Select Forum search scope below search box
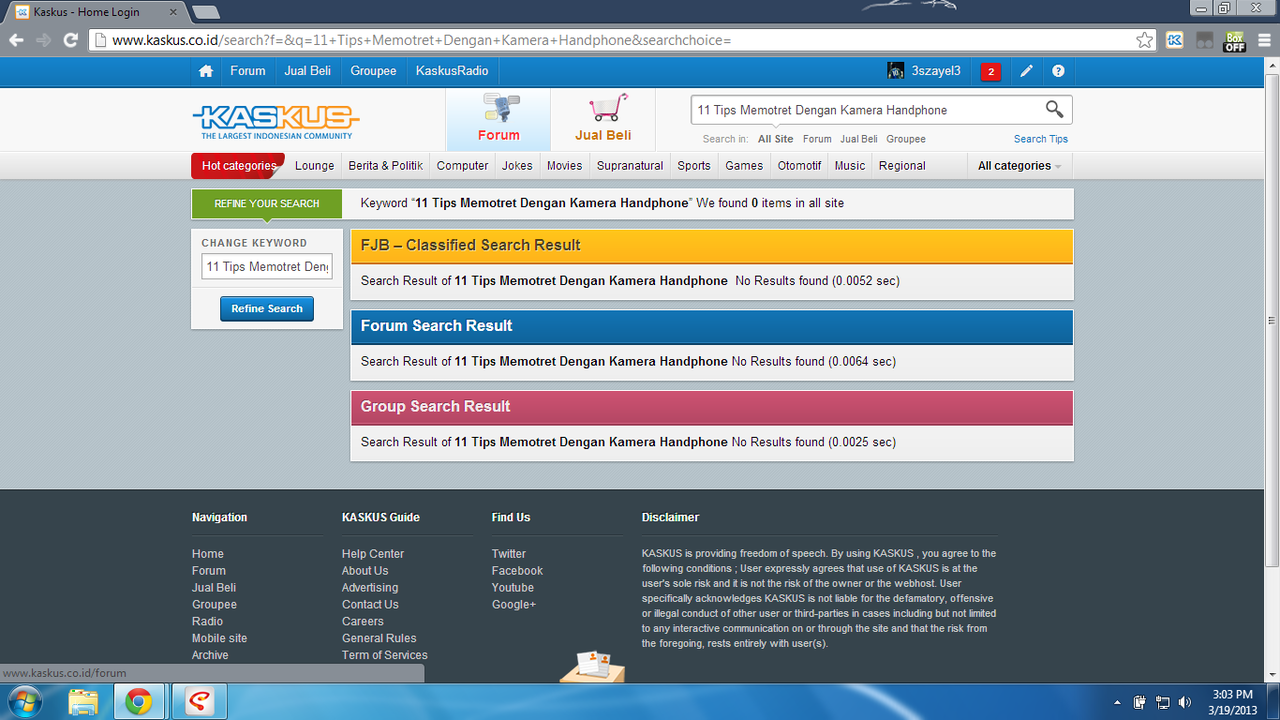Image resolution: width=1280 pixels, height=720 pixels. tap(817, 139)
